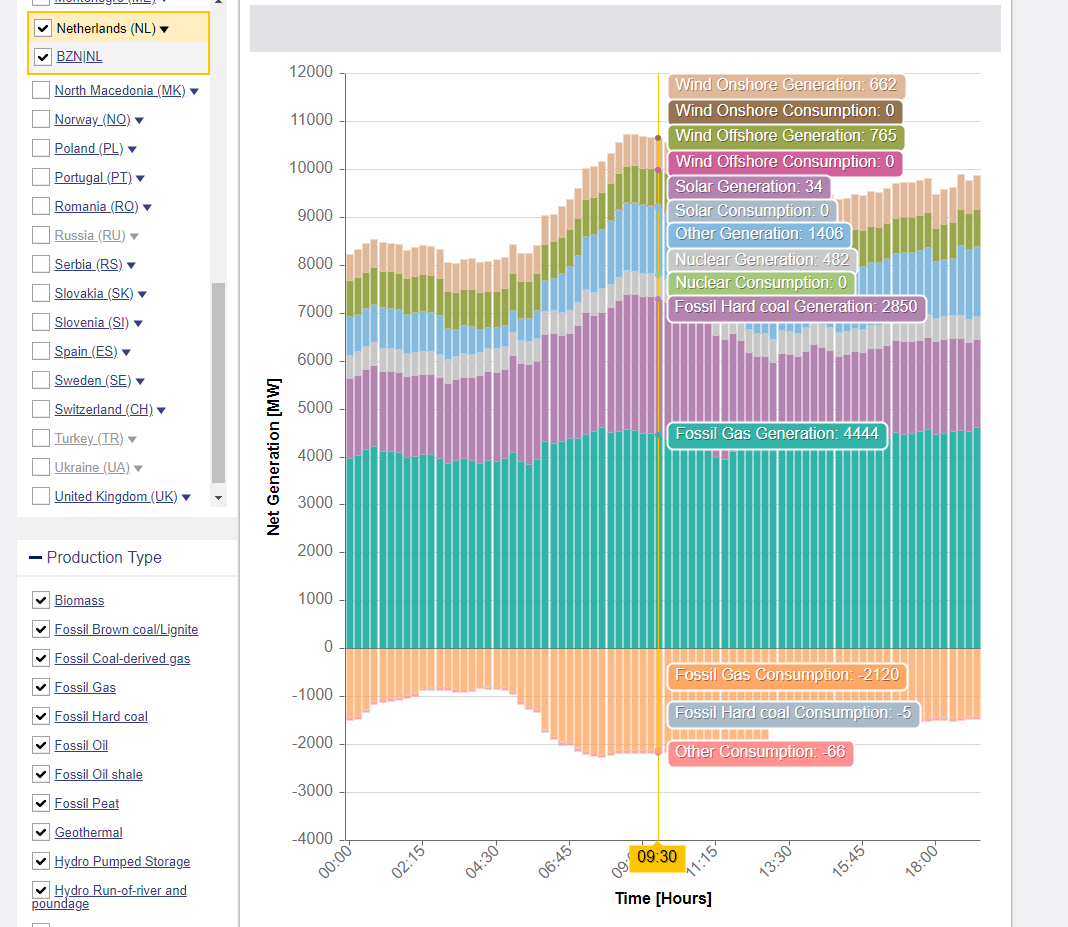Click the Other Generation: 1406 tooltip

click(759, 234)
